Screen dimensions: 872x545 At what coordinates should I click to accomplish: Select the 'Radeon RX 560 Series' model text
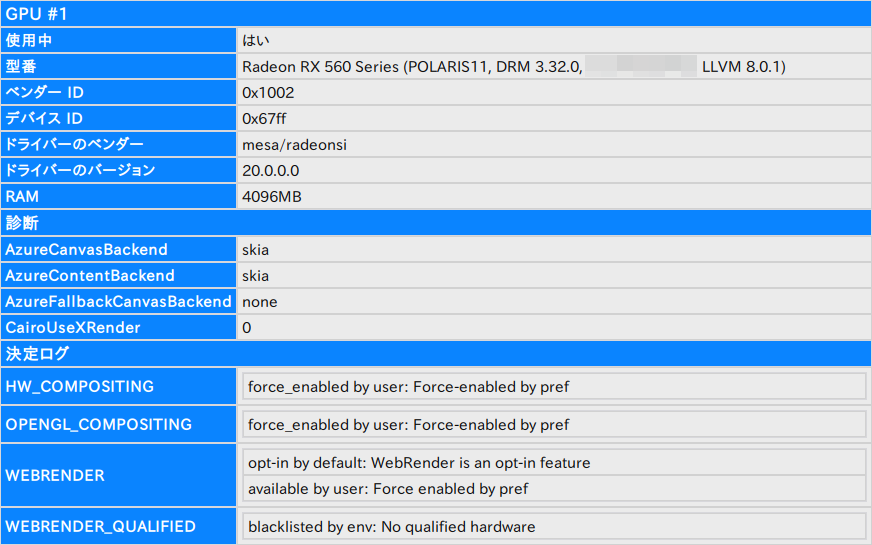pyautogui.click(x=320, y=67)
